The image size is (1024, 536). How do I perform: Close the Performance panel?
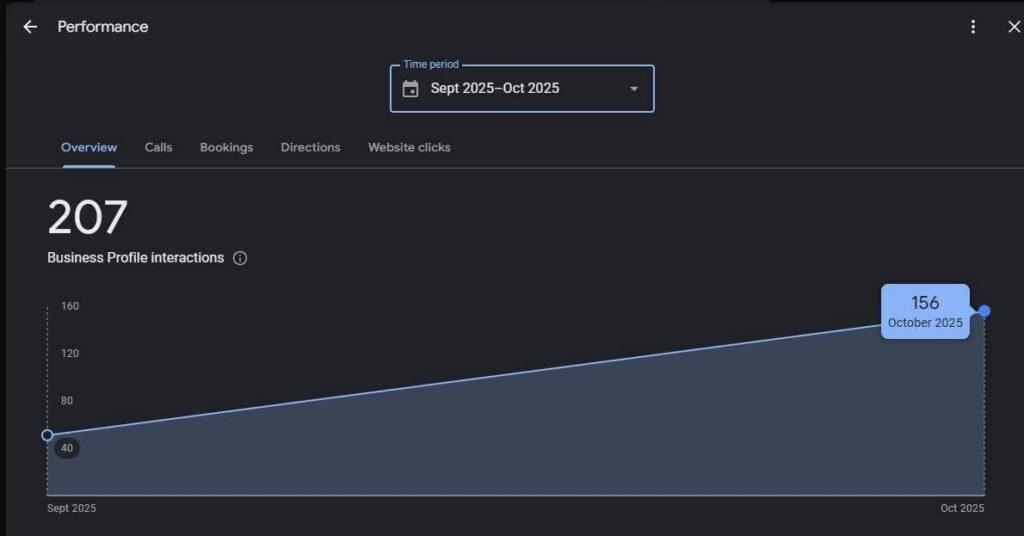click(x=1013, y=27)
